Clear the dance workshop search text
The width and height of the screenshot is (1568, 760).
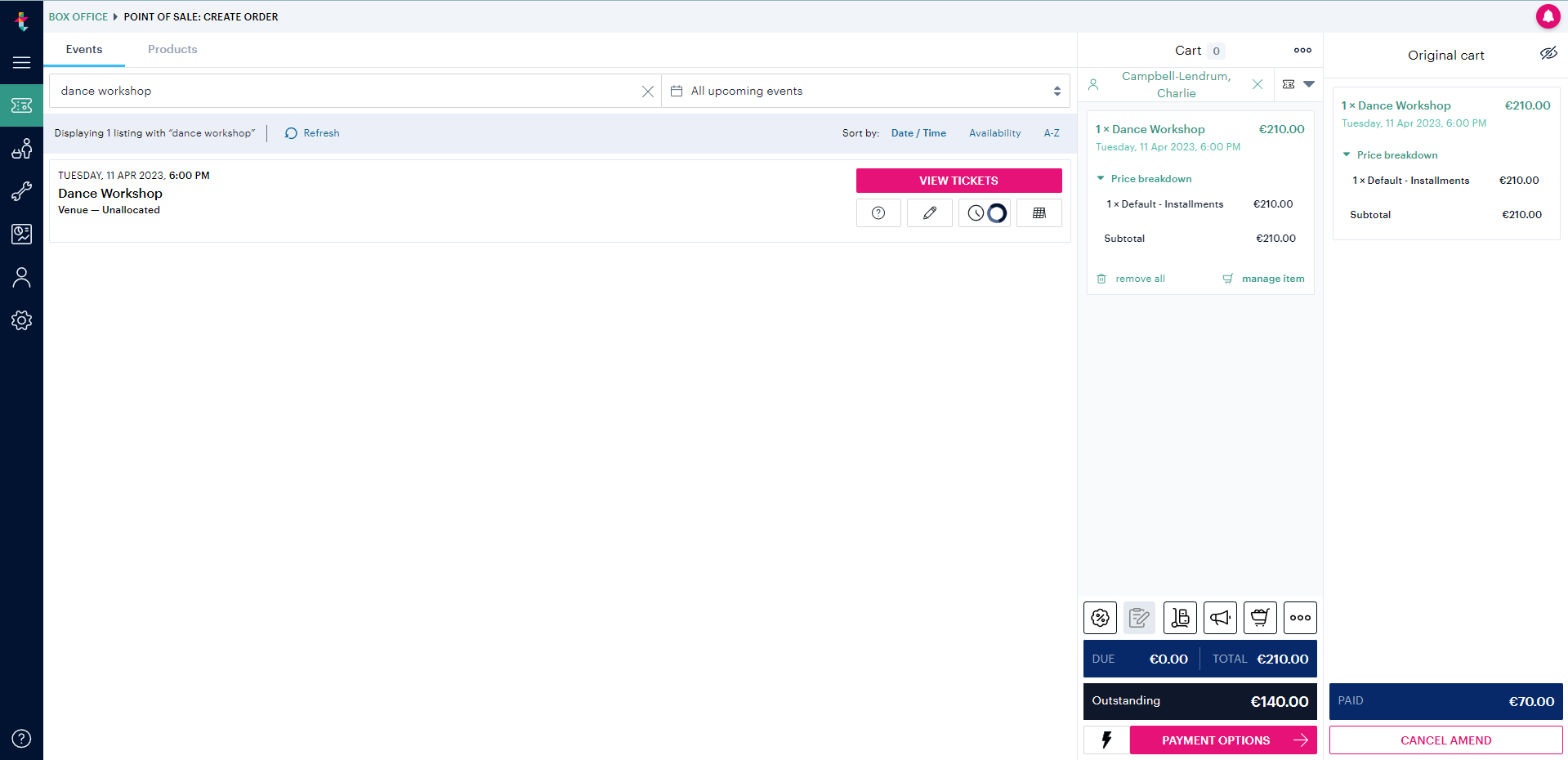[x=647, y=92]
